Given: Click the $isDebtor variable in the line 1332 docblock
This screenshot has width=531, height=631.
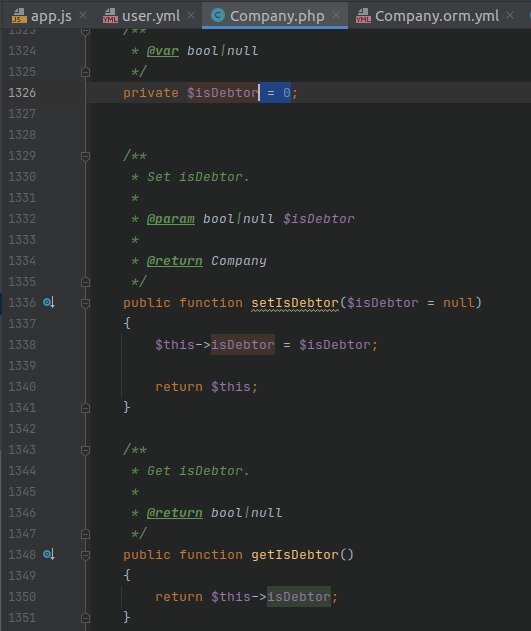Looking at the screenshot, I should tap(319, 219).
